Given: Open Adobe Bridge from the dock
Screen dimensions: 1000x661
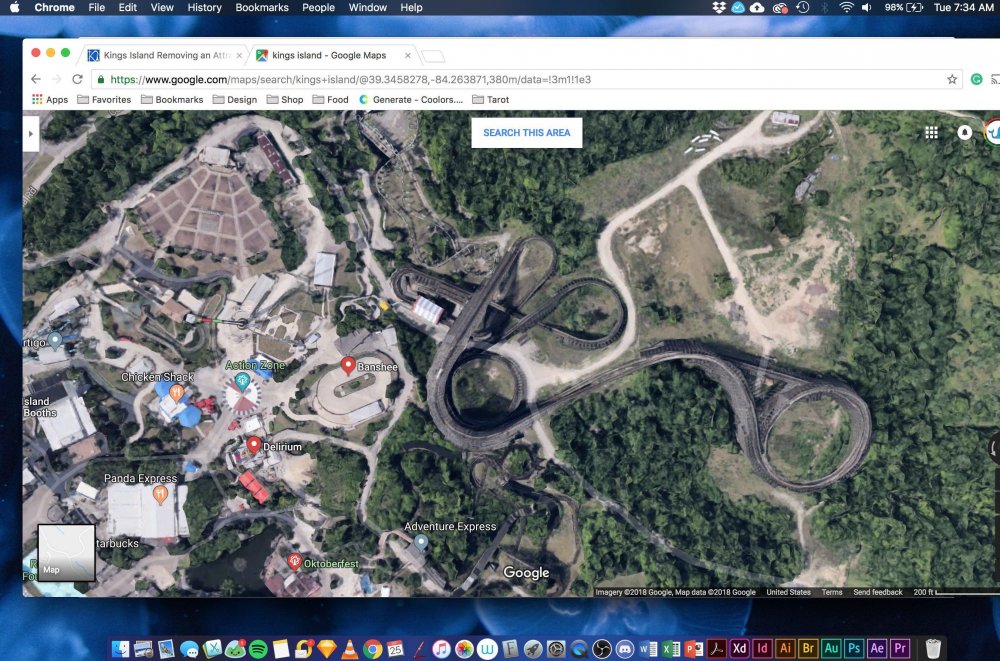Looking at the screenshot, I should click(808, 649).
